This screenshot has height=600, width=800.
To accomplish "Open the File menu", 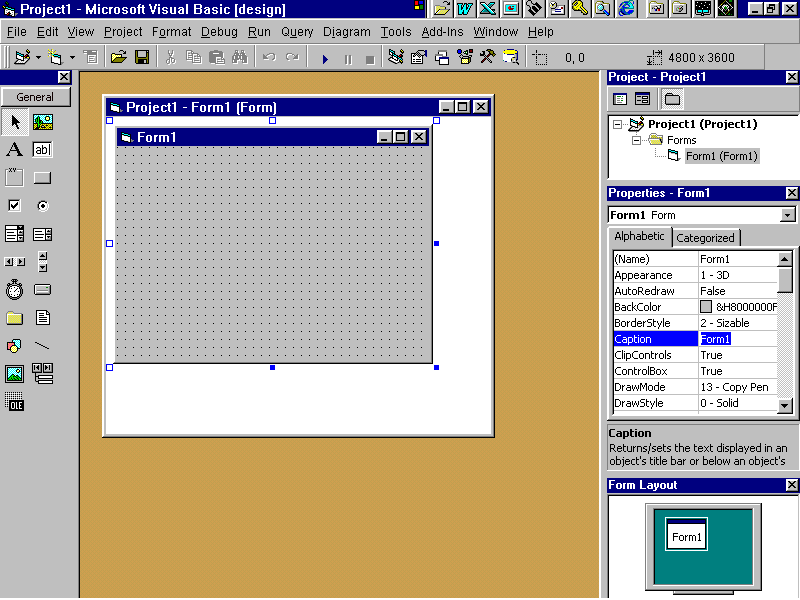I will (x=16, y=32).
